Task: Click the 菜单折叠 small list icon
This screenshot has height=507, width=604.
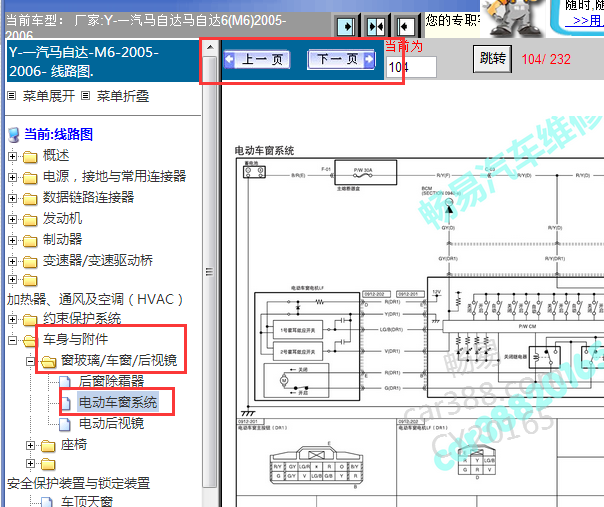Action: click(x=86, y=96)
